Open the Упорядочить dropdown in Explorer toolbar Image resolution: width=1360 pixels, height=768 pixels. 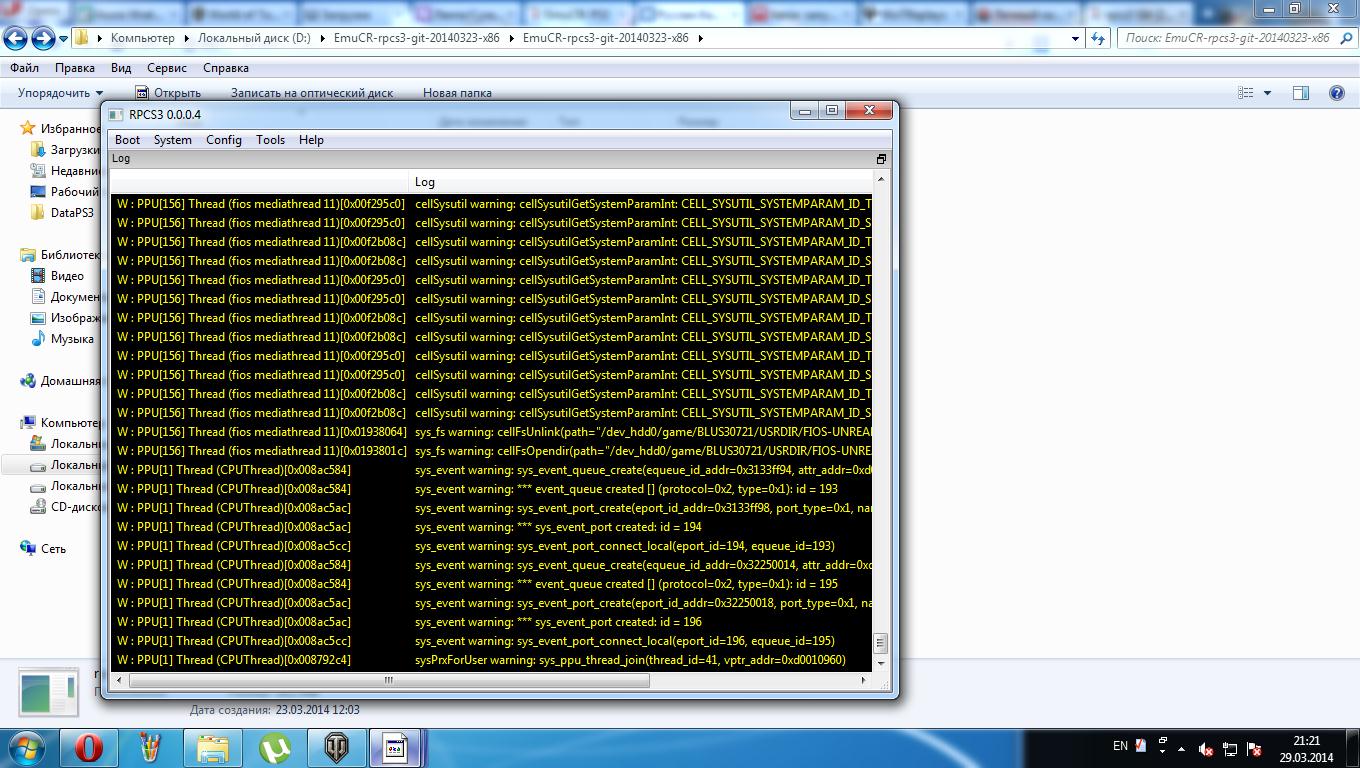pyautogui.click(x=60, y=93)
